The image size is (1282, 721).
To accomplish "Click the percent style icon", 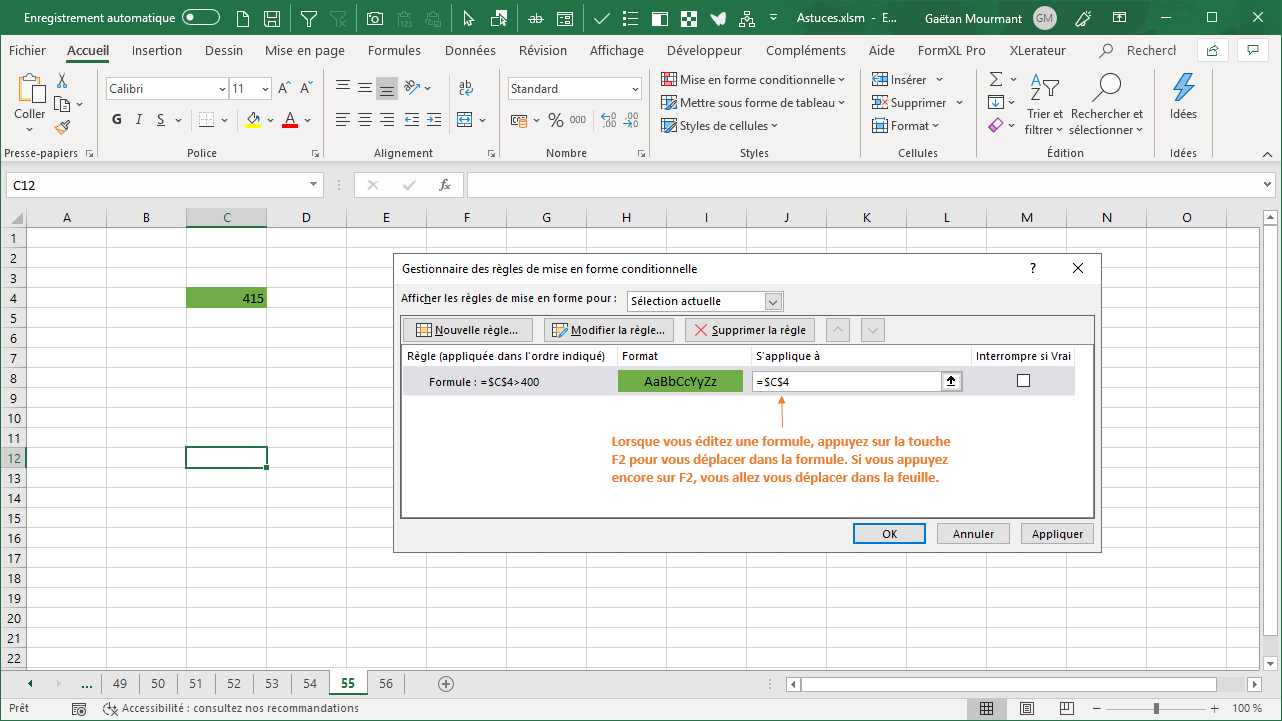I will point(556,120).
